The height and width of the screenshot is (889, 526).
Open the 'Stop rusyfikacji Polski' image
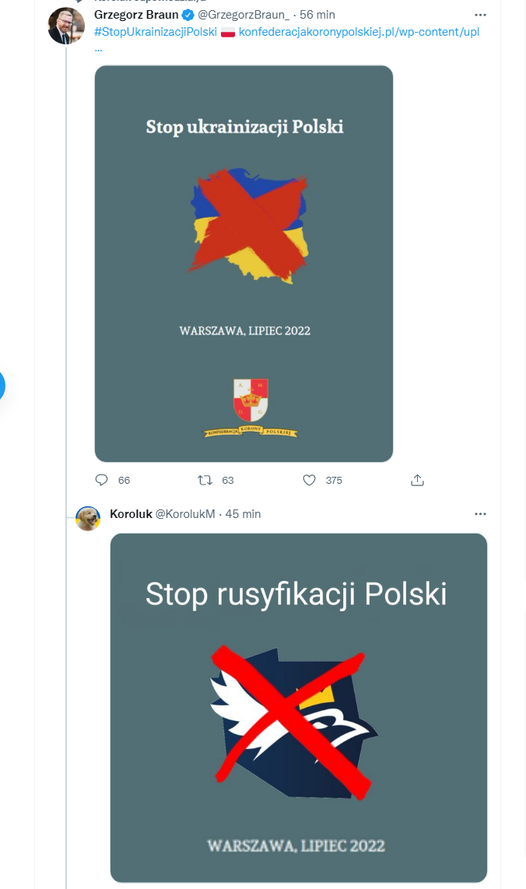tap(299, 708)
